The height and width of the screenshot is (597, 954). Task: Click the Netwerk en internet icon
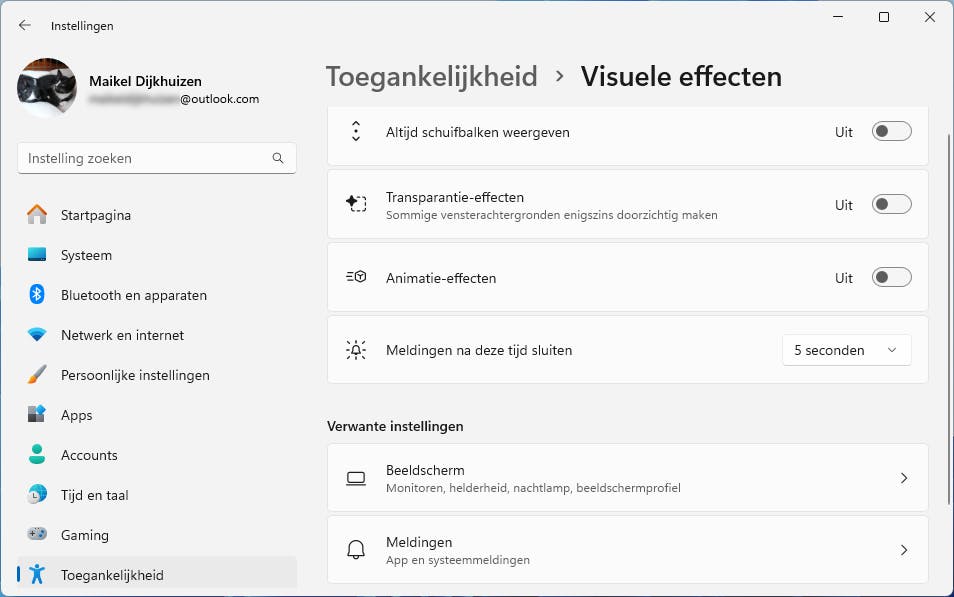(38, 335)
